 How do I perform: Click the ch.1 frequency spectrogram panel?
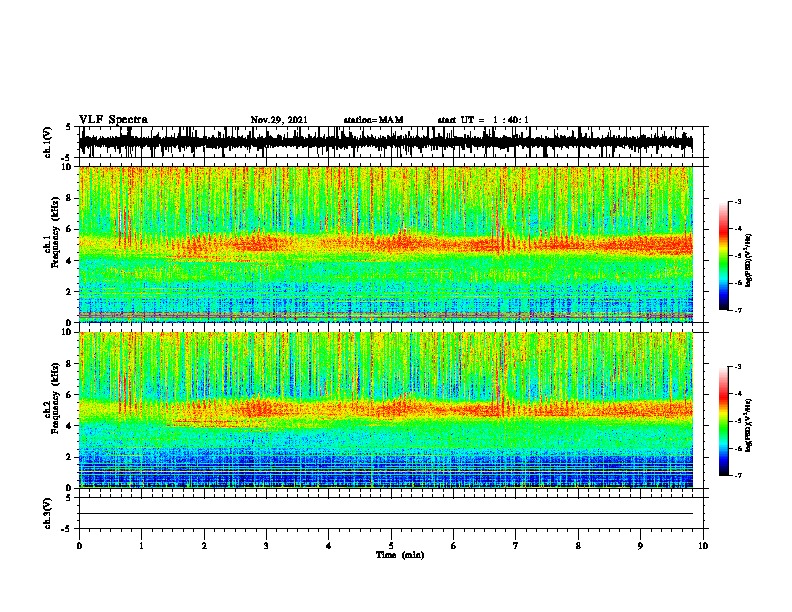click(x=386, y=244)
